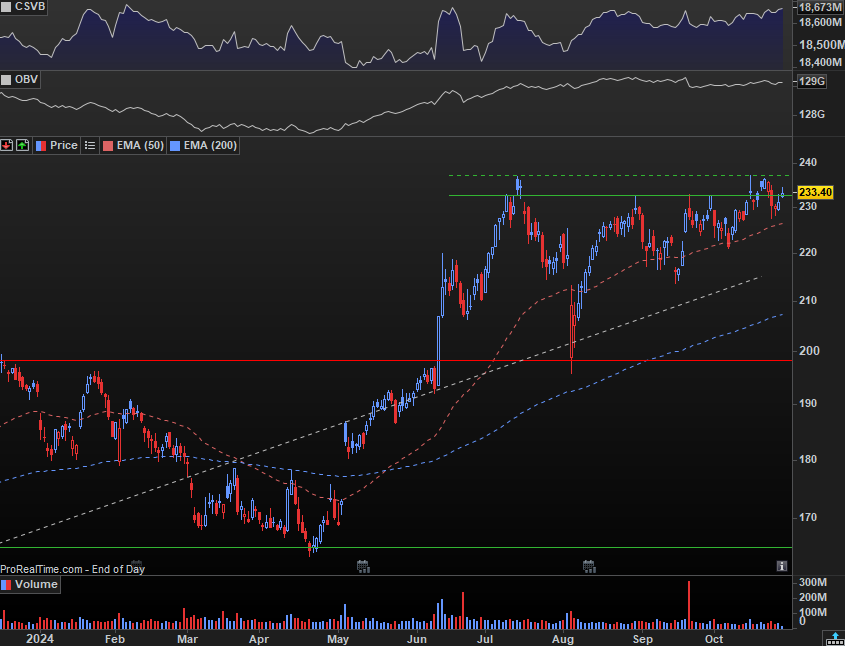
Task: Click the calendar event icon near August
Action: click(589, 566)
